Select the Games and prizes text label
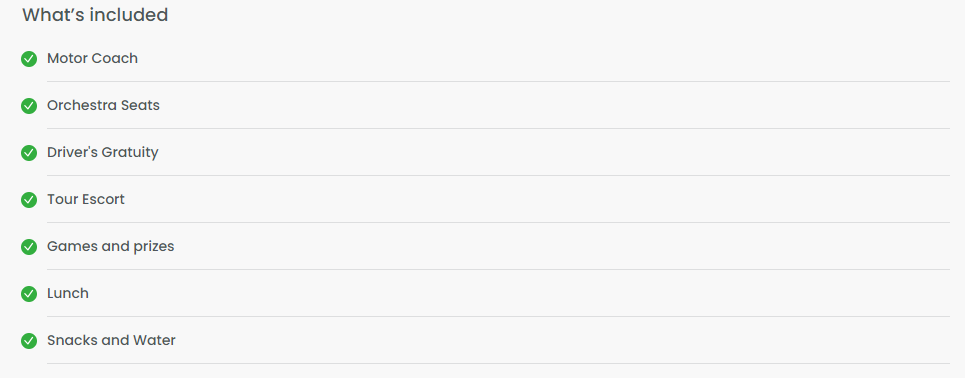965x378 pixels. pos(111,246)
